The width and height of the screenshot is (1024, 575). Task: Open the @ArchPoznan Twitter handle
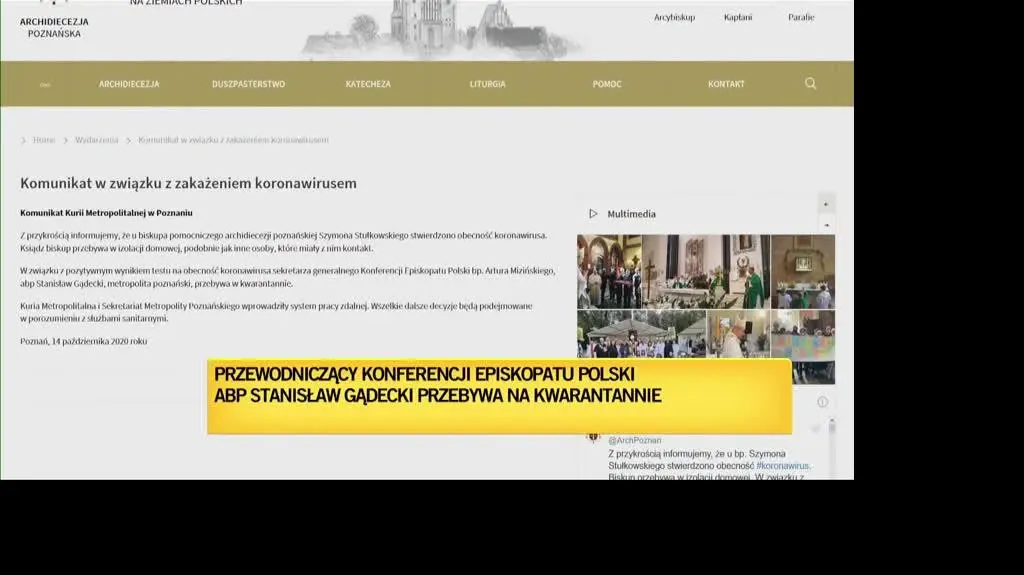coord(635,440)
